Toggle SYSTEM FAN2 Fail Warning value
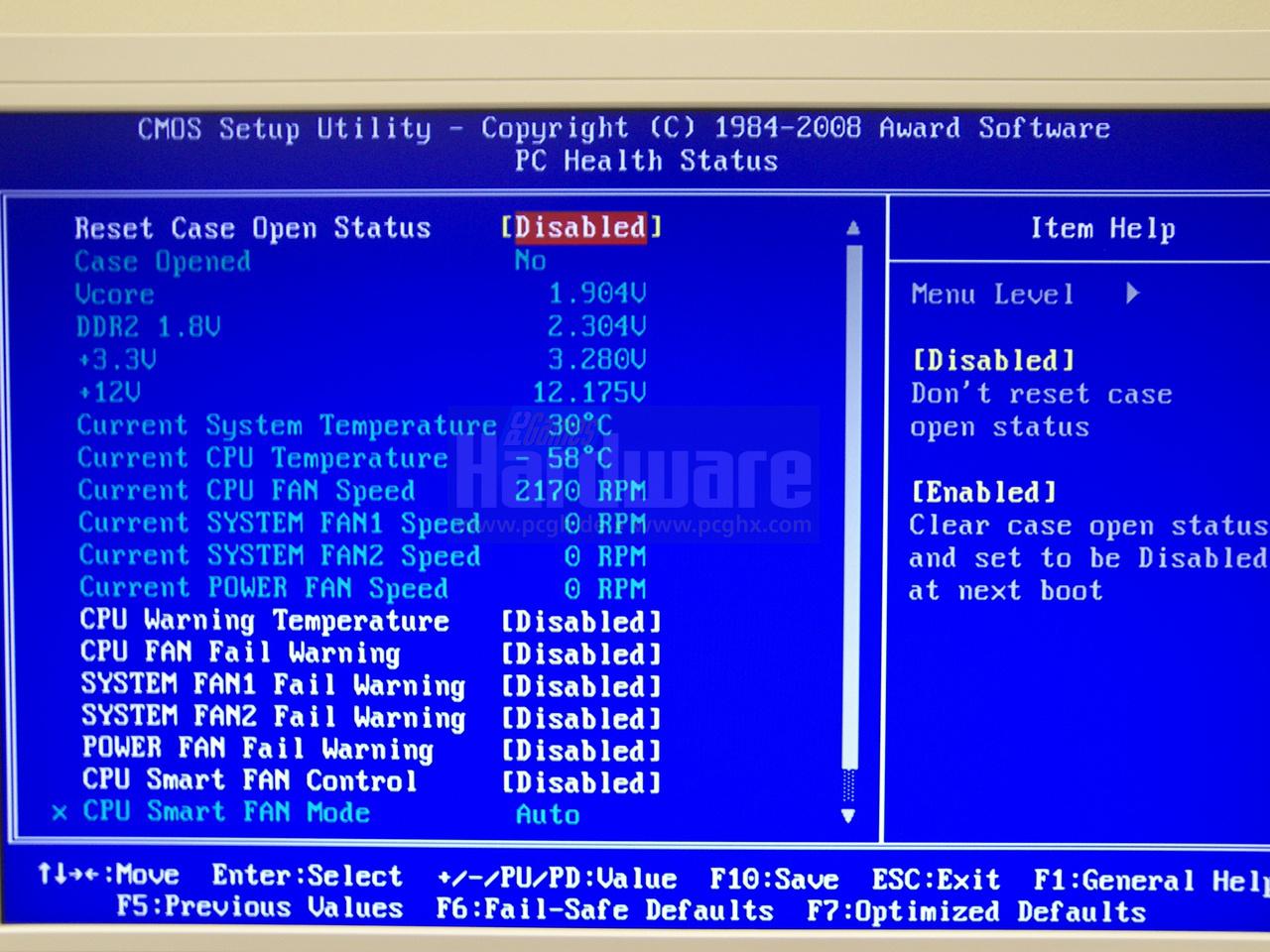This screenshot has width=1270, height=952. click(581, 718)
